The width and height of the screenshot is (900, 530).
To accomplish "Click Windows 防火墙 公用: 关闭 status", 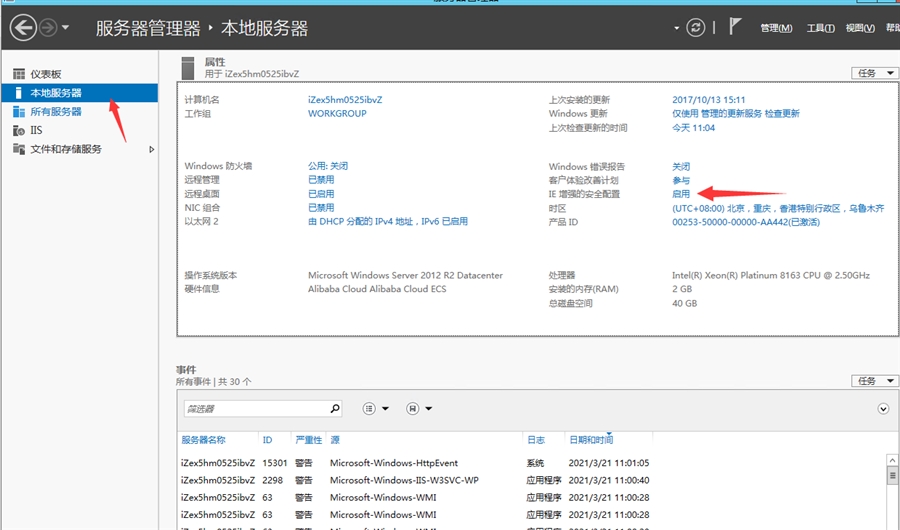I will coord(328,166).
